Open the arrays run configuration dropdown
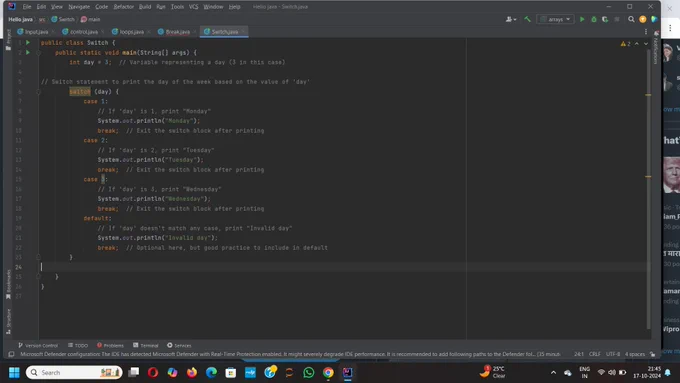 coord(556,19)
